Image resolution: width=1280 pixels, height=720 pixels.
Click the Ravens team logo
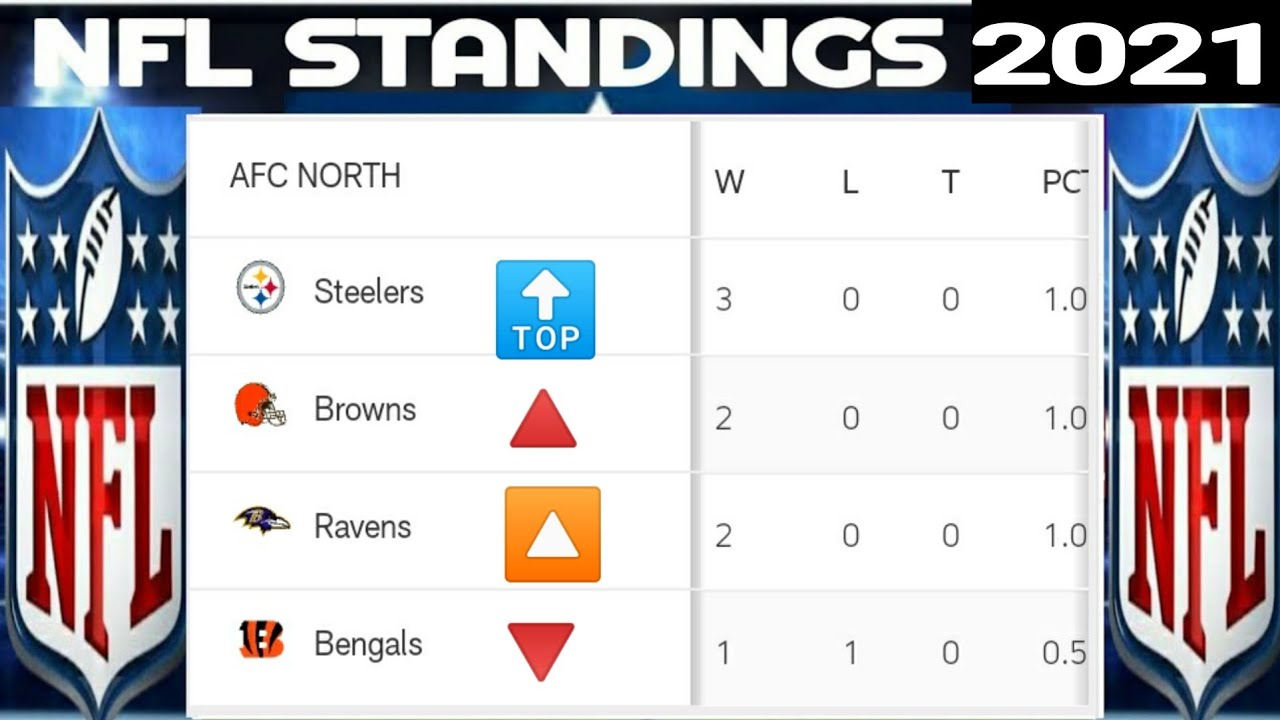click(262, 521)
